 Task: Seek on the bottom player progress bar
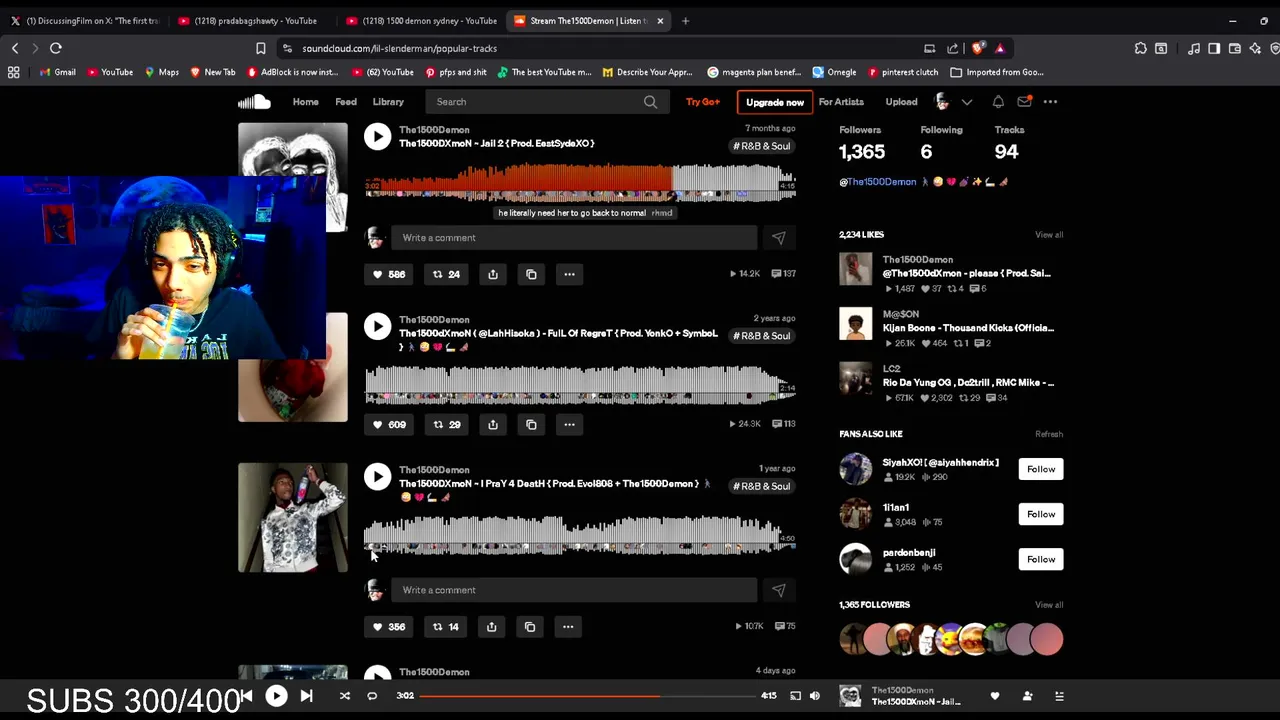(x=588, y=696)
